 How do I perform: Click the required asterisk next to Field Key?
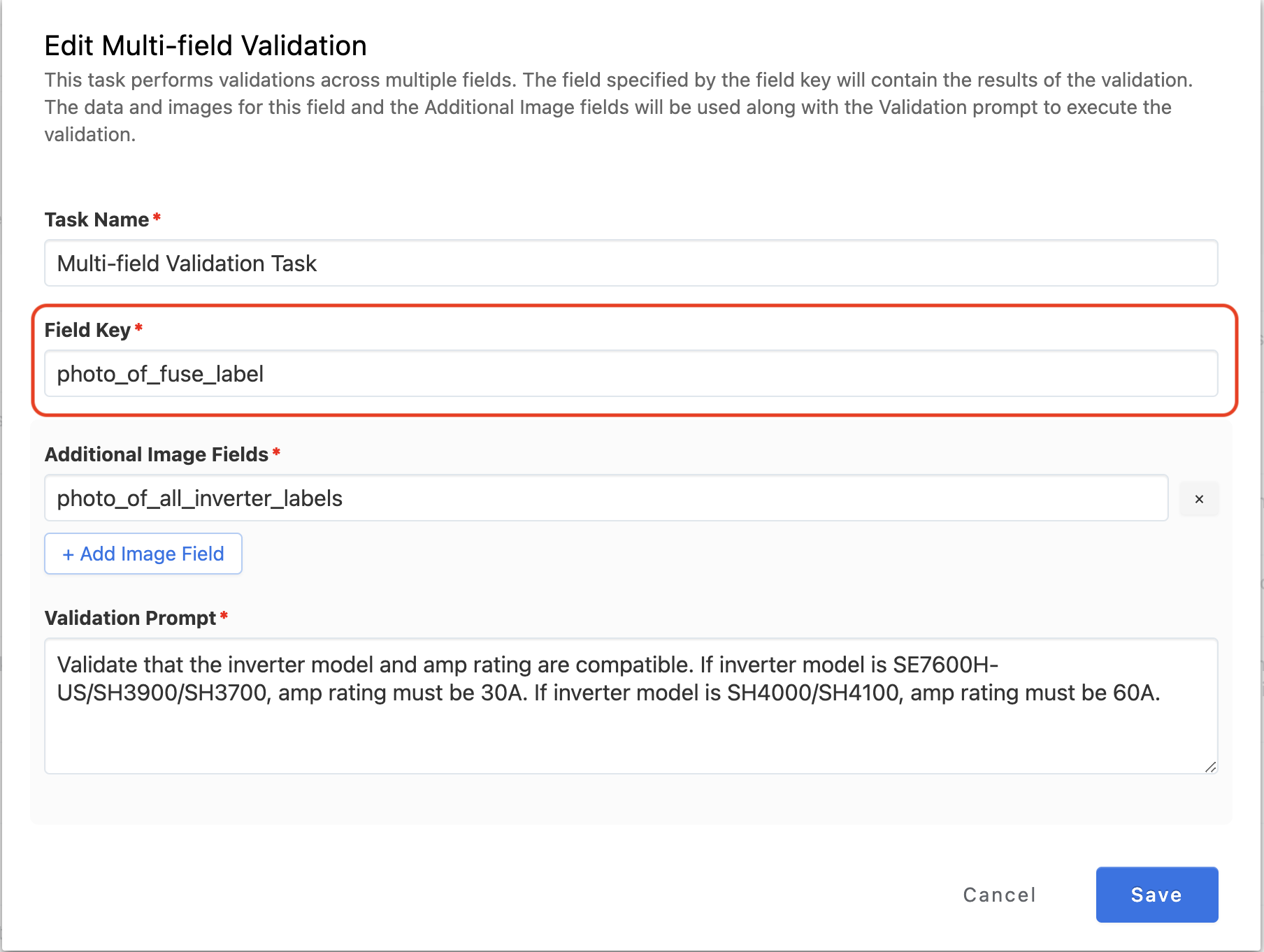138,328
